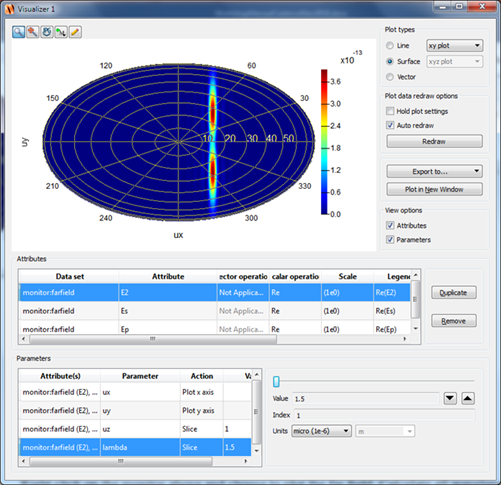Disable the Auto redraw checkbox
The height and width of the screenshot is (485, 501).
pyautogui.click(x=390, y=125)
